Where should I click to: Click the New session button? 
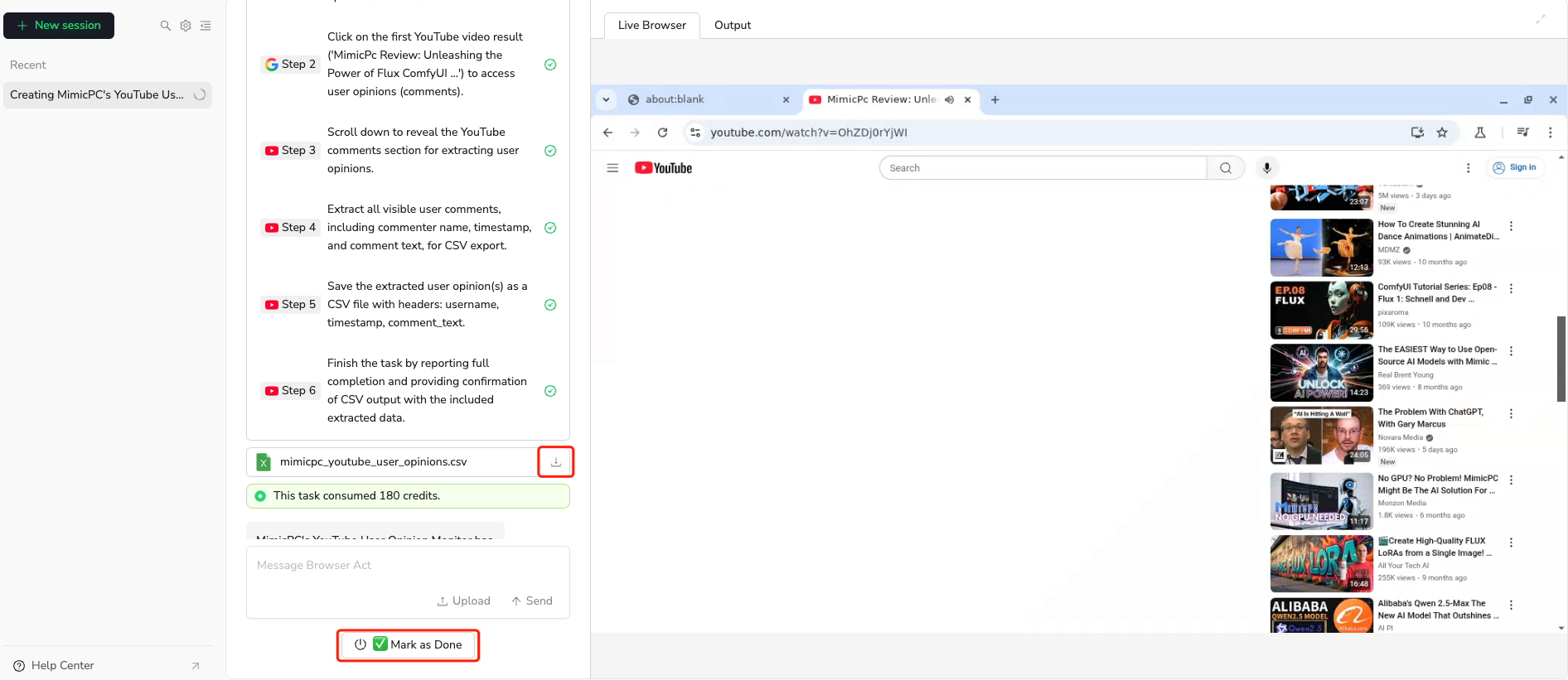(59, 26)
